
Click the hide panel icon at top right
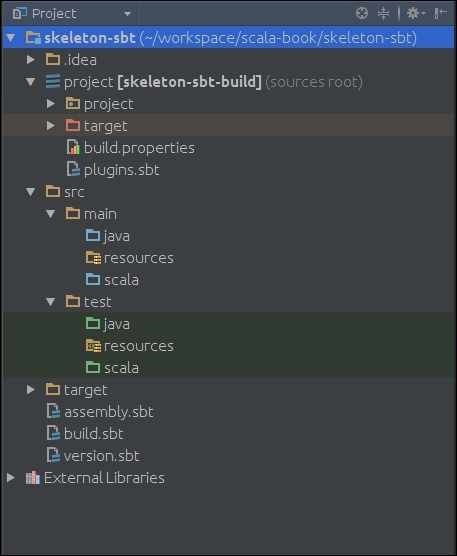tap(440, 13)
